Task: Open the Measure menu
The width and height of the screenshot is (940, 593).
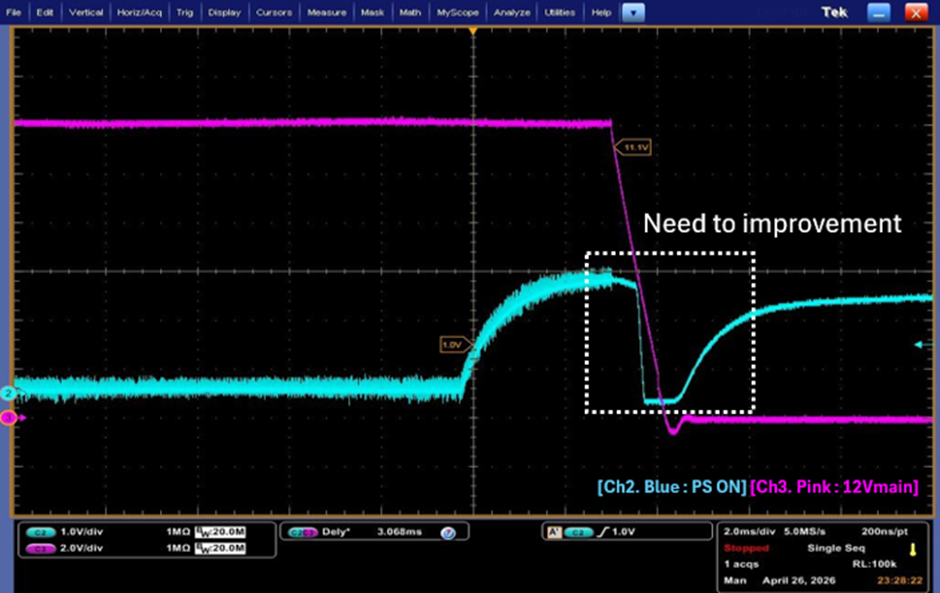Action: 327,12
